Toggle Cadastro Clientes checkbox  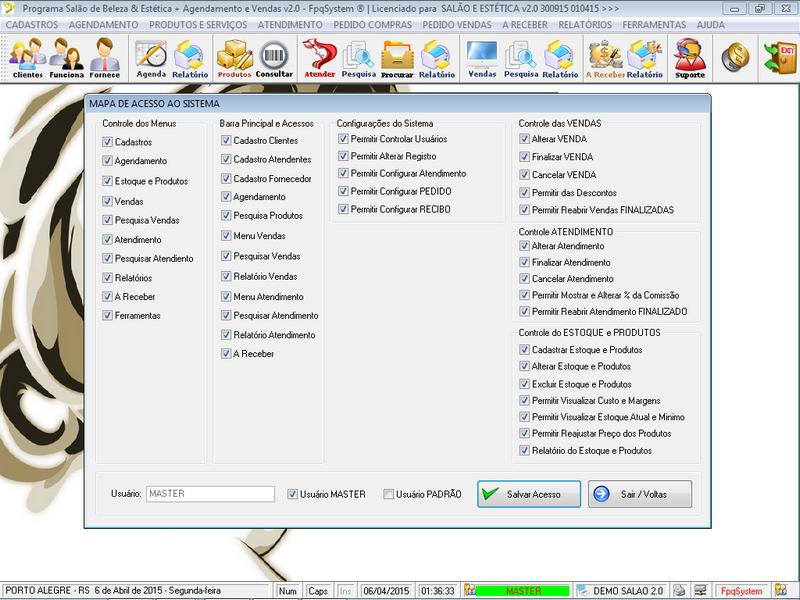(226, 140)
